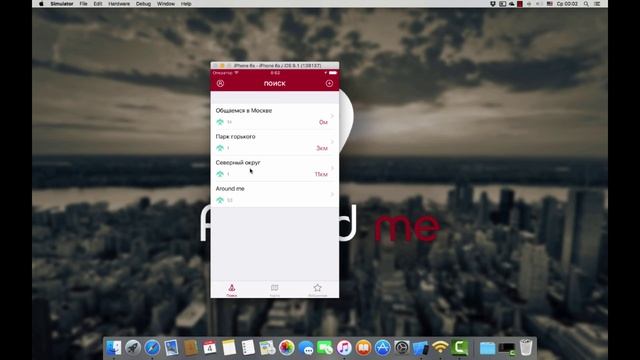Open iBooks from the Dock
Viewport: 640px width, 360px height.
(363, 348)
